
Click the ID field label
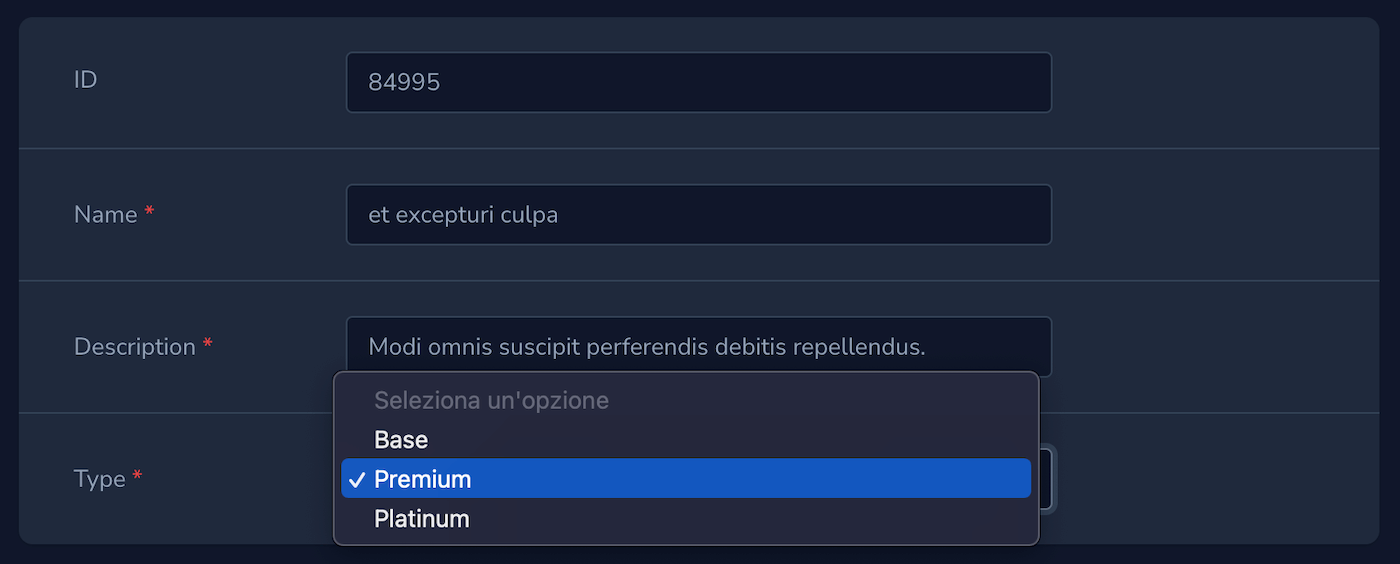(x=85, y=80)
